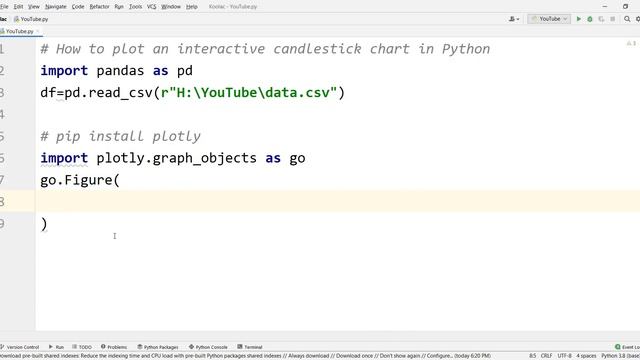Open the Run tool window at bottom

coord(56,347)
